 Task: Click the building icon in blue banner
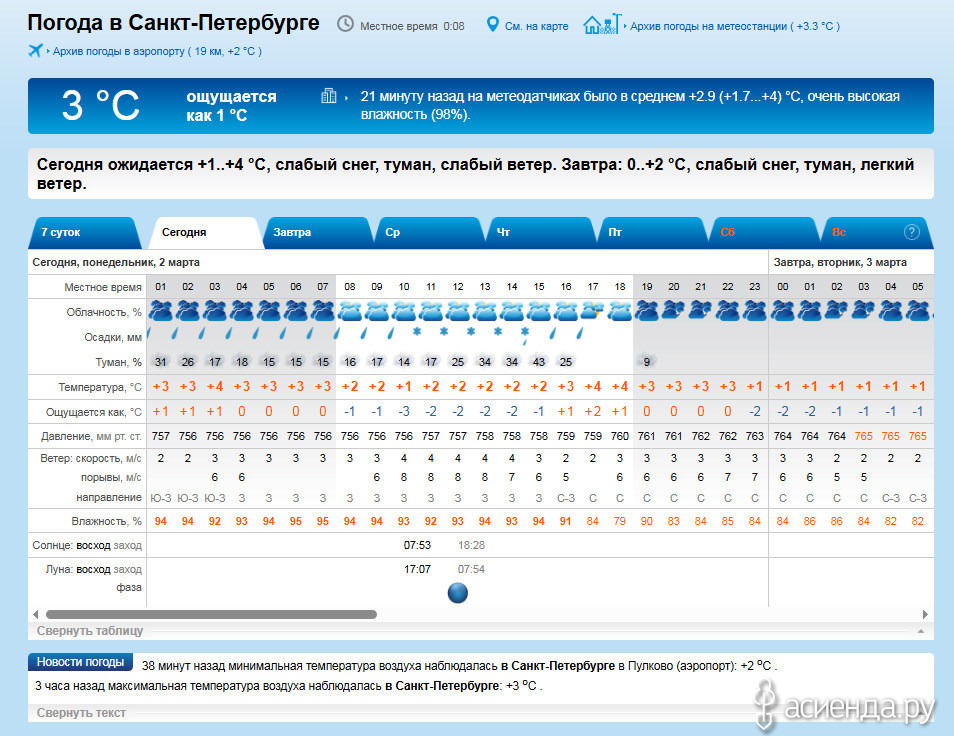pyautogui.click(x=328, y=97)
